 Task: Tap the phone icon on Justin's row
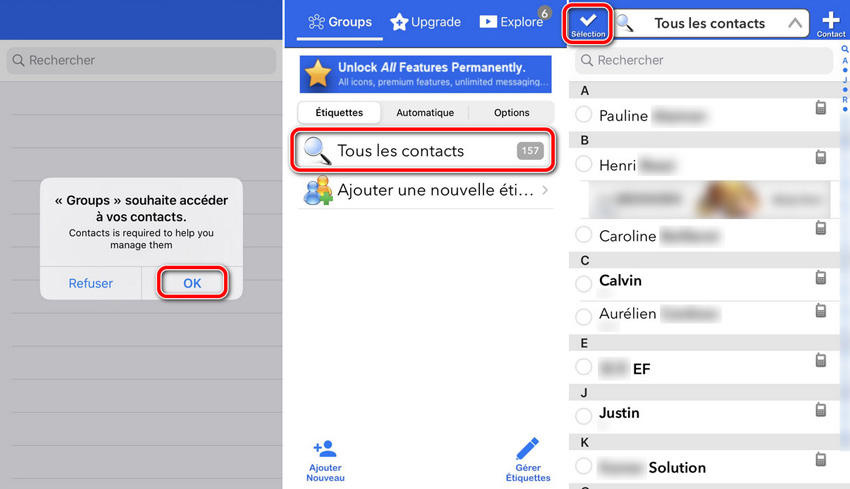pyautogui.click(x=821, y=410)
